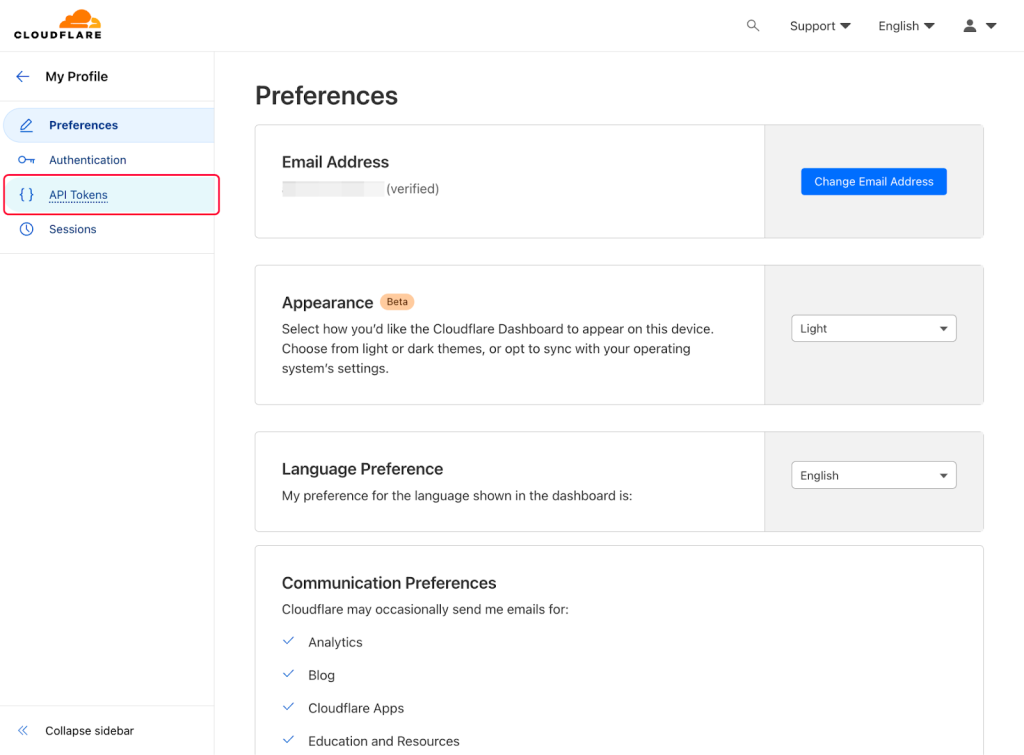Open the Light appearance theme dropdown
This screenshot has width=1024, height=755.
(x=873, y=329)
